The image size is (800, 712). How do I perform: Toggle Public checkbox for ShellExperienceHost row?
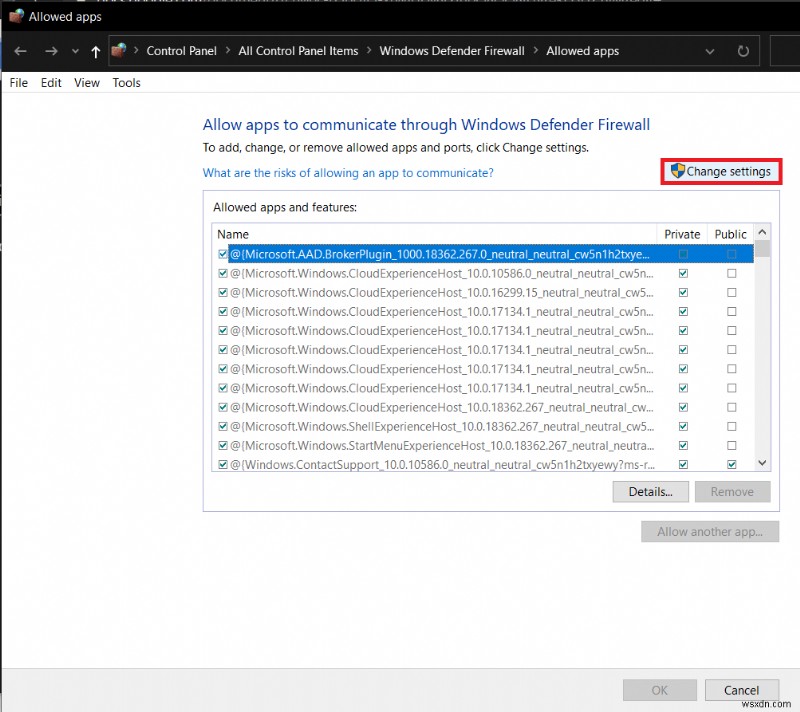point(732,426)
